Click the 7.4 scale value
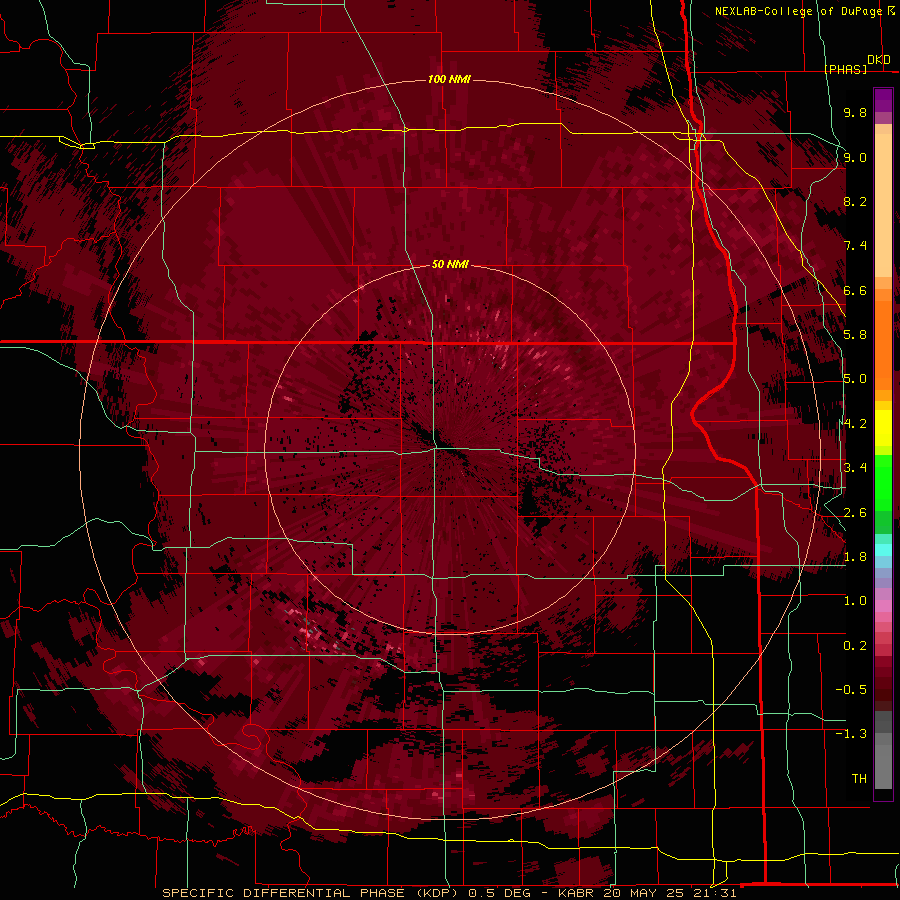 coord(855,246)
